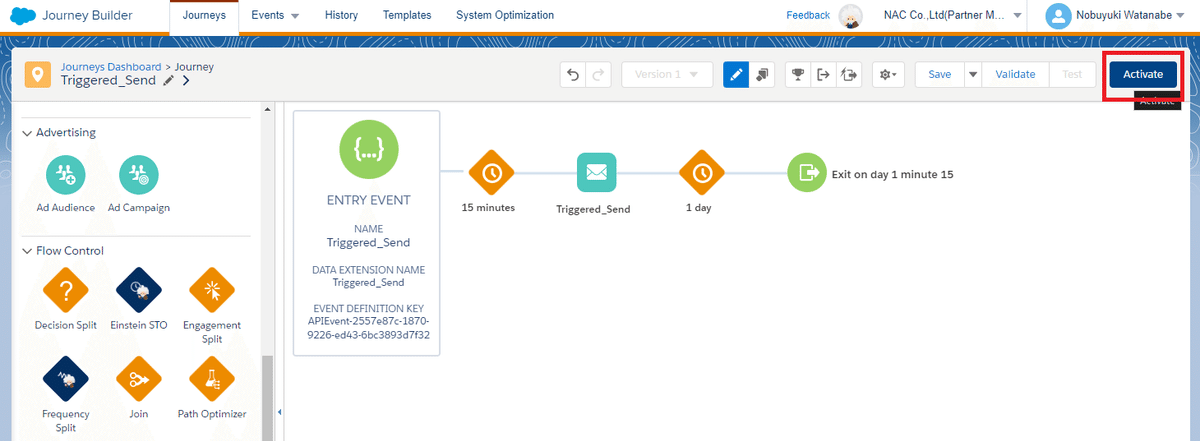Click the entry event green API icon
This screenshot has width=1200, height=441.
pyautogui.click(x=367, y=148)
